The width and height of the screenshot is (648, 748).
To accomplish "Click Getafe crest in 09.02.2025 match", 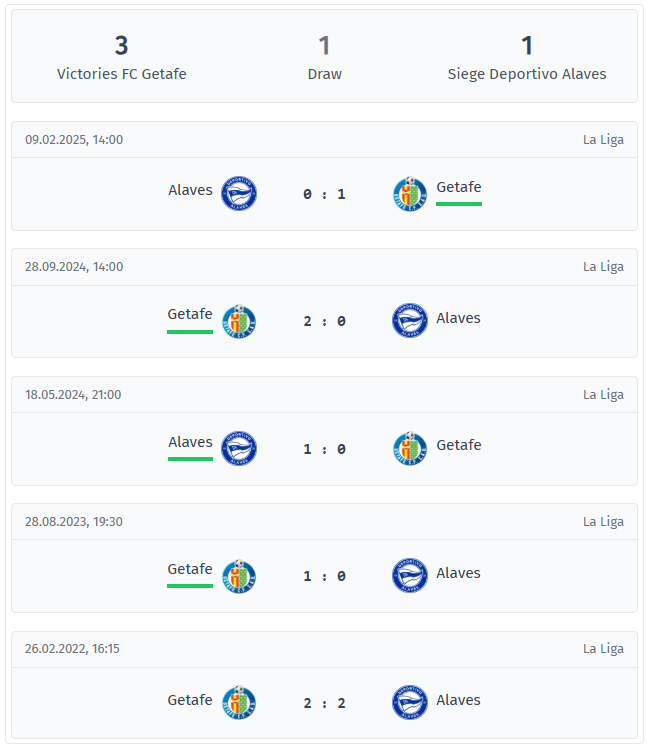I will pos(410,194).
